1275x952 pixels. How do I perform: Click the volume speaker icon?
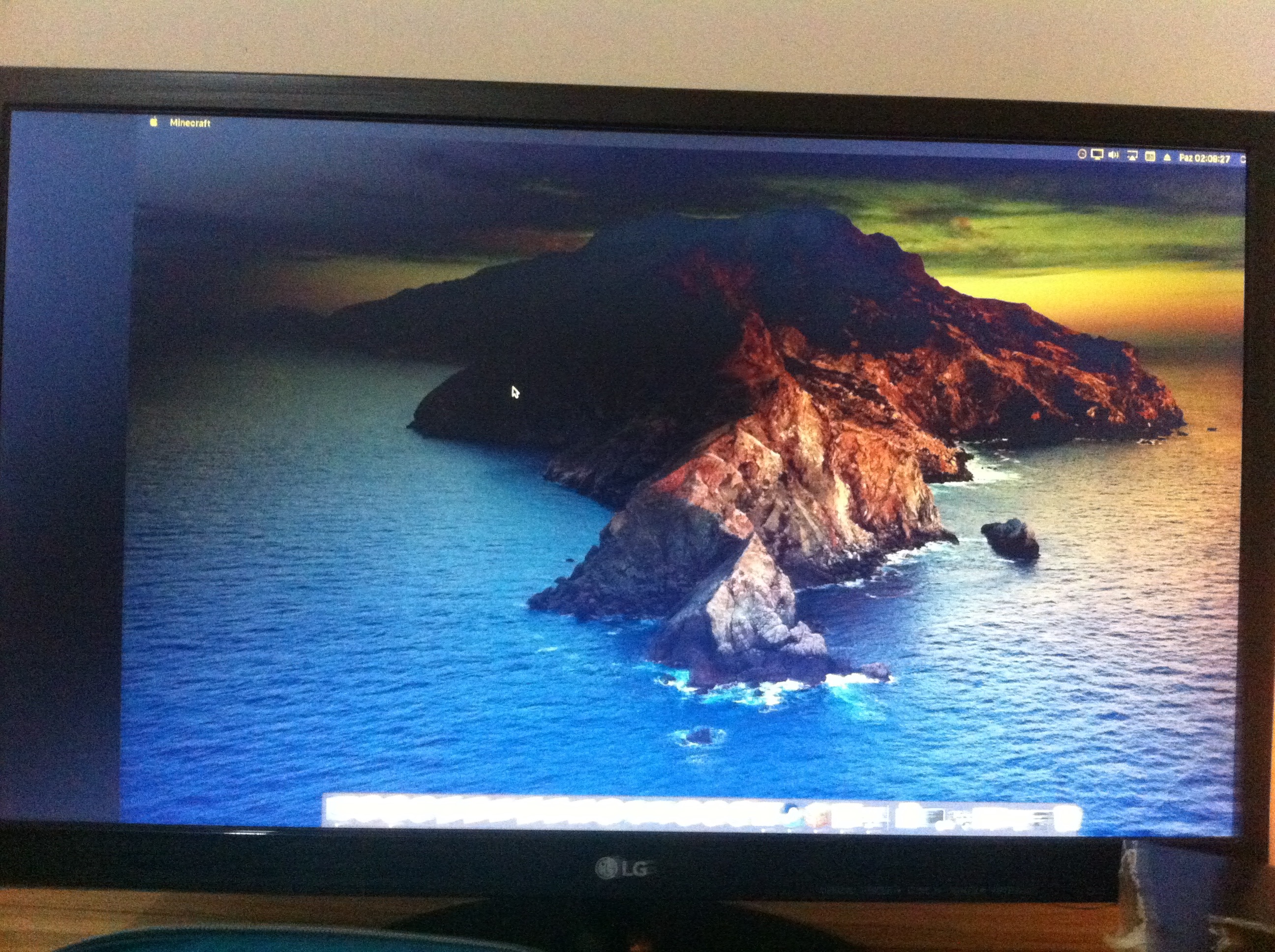[x=1114, y=155]
